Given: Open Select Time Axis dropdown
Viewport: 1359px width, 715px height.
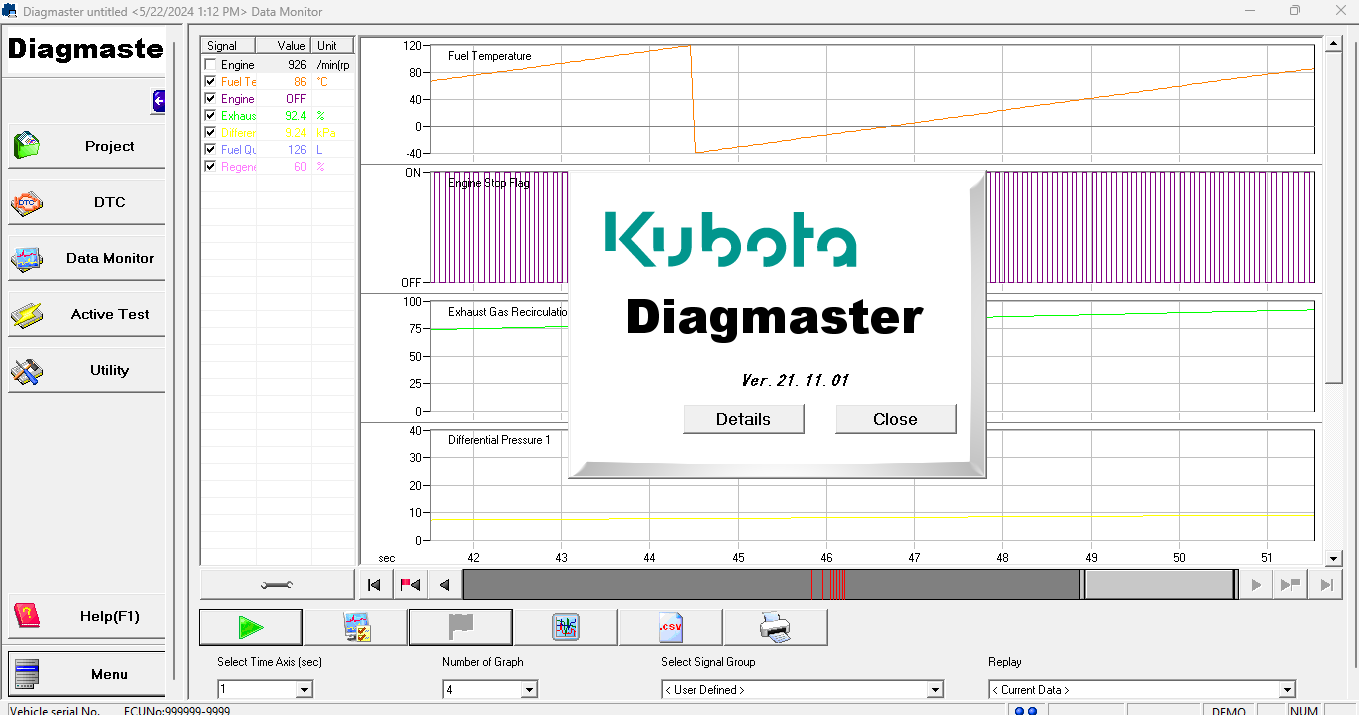Looking at the screenshot, I should click(x=304, y=690).
